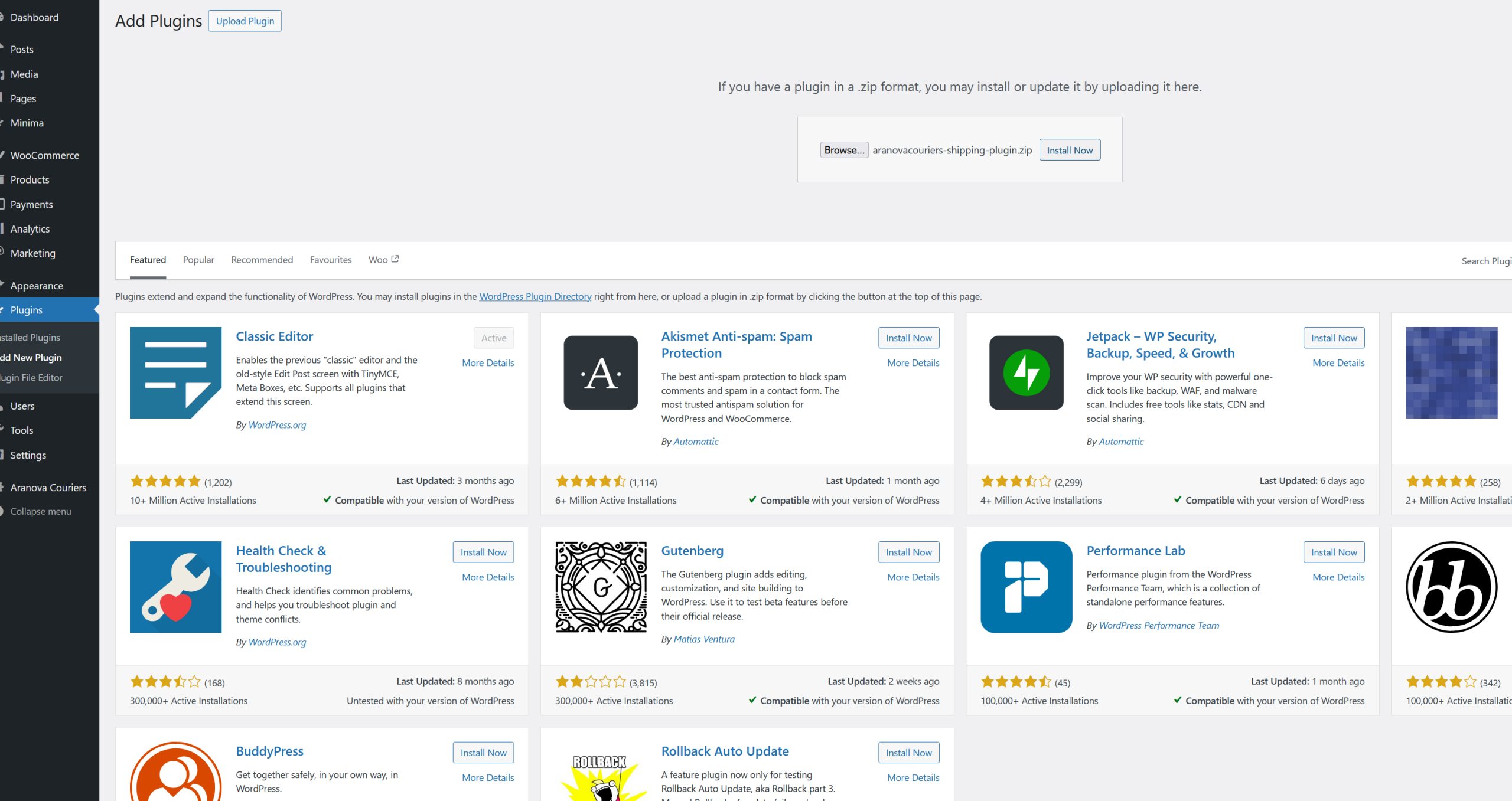Open Aranova Couriers in the sidebar
This screenshot has width=1512, height=801.
click(50, 487)
